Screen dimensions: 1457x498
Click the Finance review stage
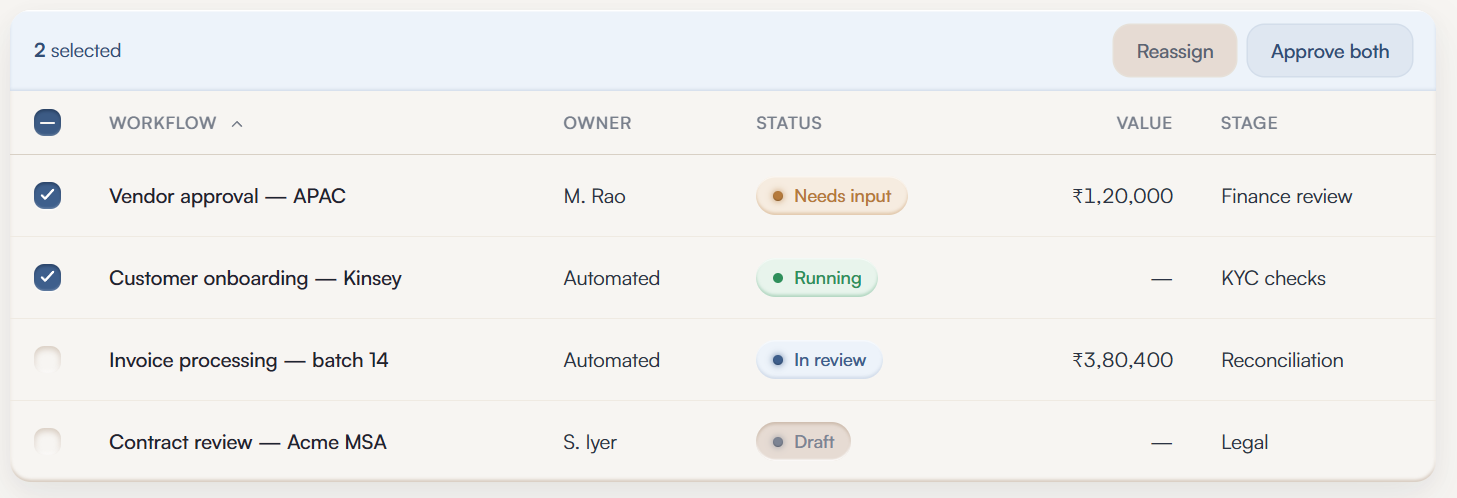point(1287,196)
